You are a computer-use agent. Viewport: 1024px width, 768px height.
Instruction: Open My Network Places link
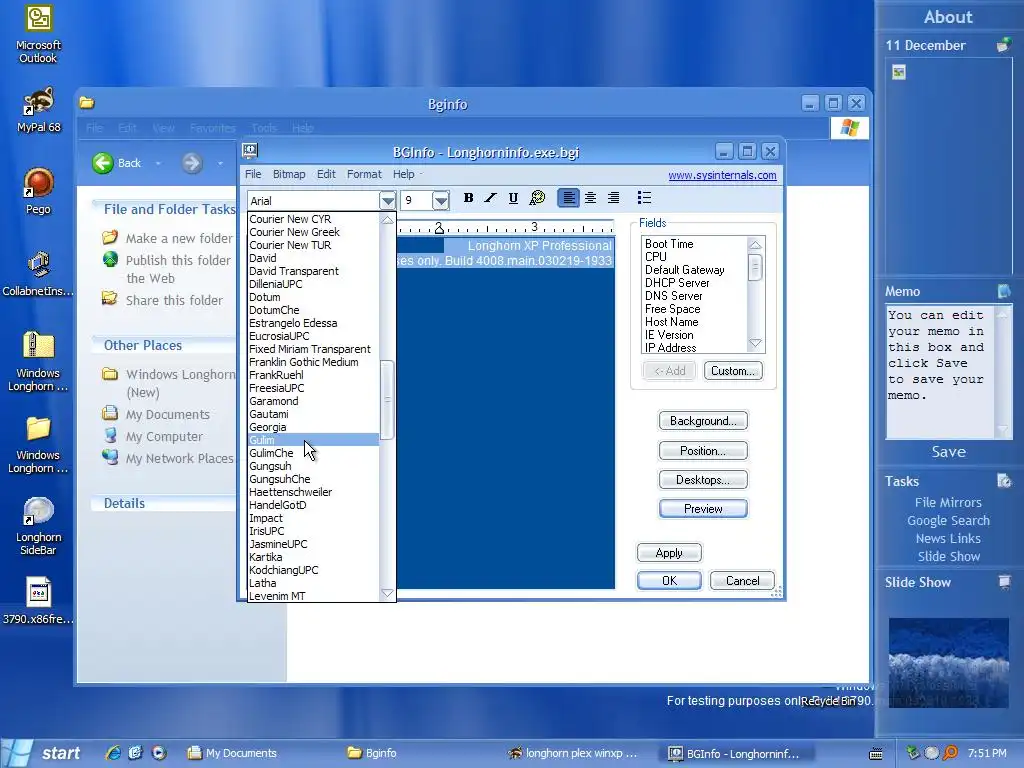[168, 458]
